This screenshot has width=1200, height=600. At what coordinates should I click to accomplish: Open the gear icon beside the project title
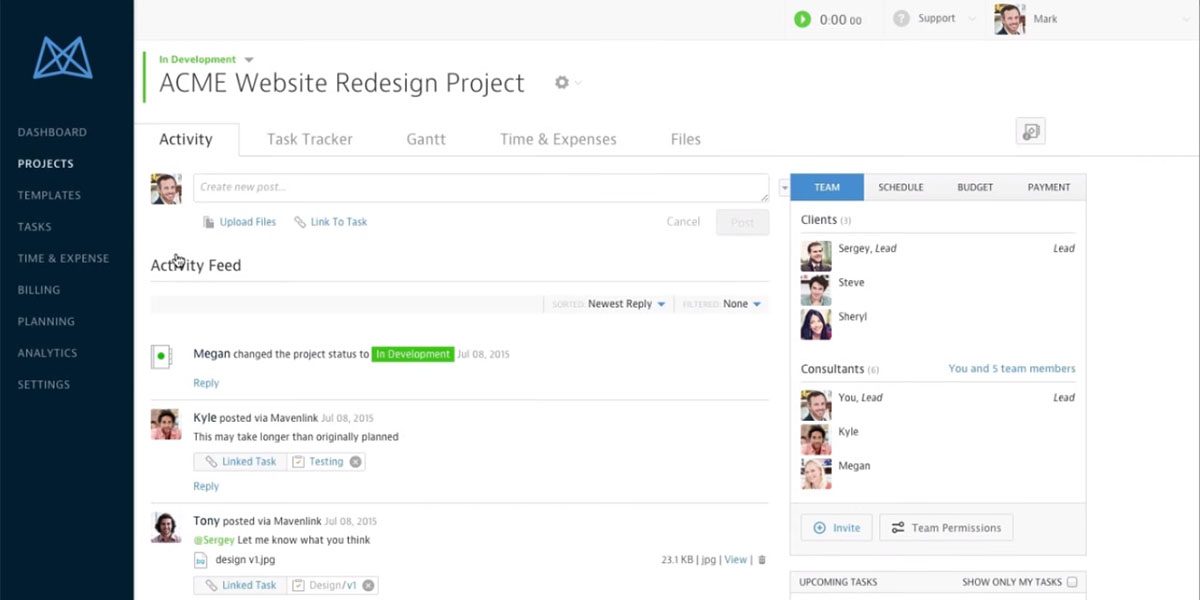558,83
